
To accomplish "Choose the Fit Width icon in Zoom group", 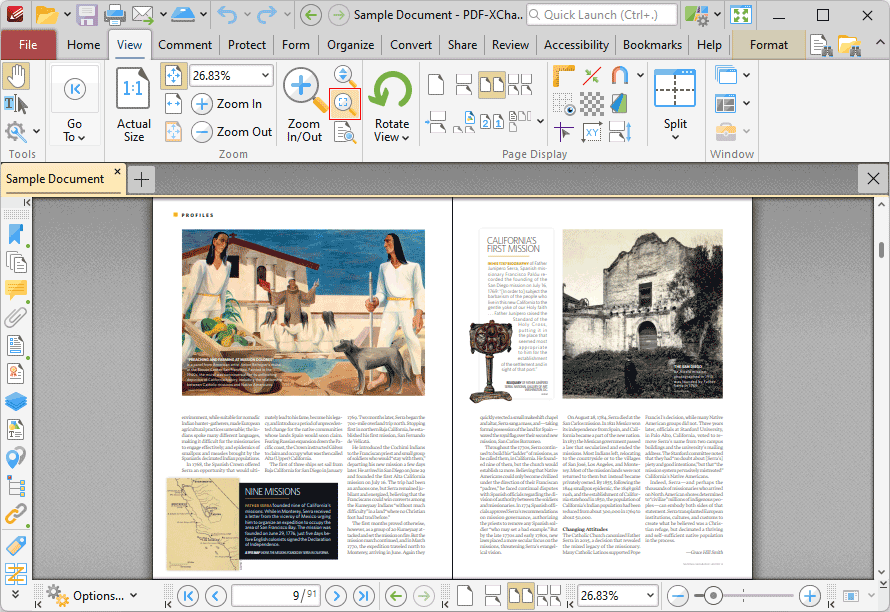I will point(174,103).
